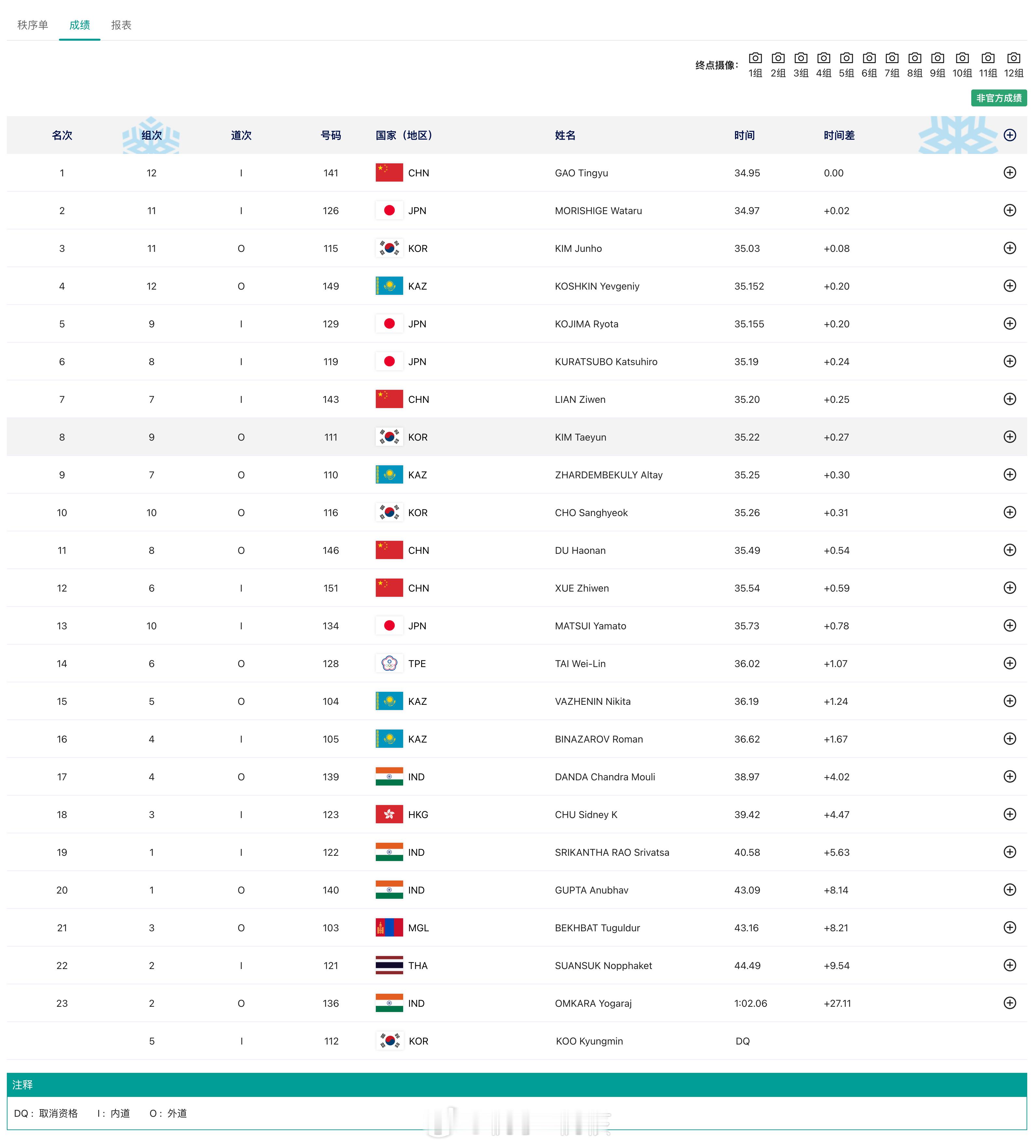1036x1148 pixels.
Task: Click the HKG country code
Action: (x=418, y=814)
